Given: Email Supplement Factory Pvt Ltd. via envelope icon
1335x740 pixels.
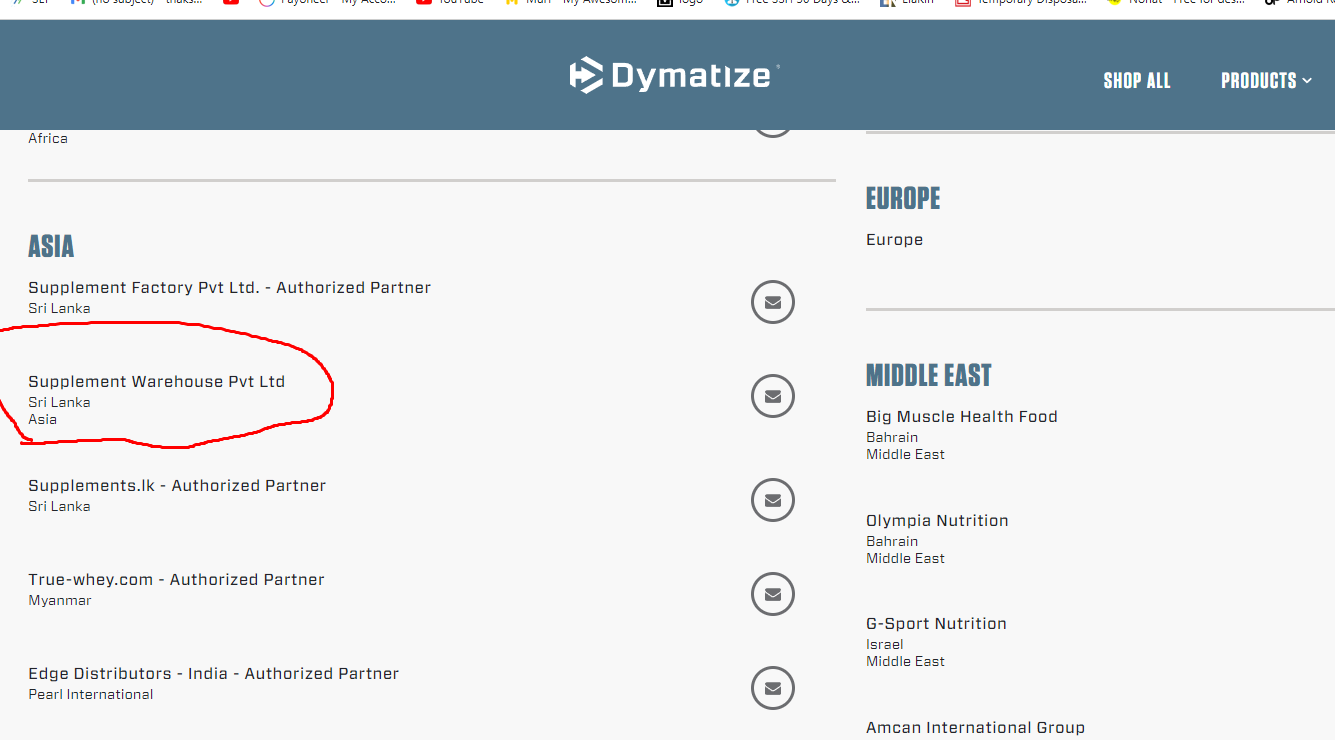Looking at the screenshot, I should coord(772,302).
